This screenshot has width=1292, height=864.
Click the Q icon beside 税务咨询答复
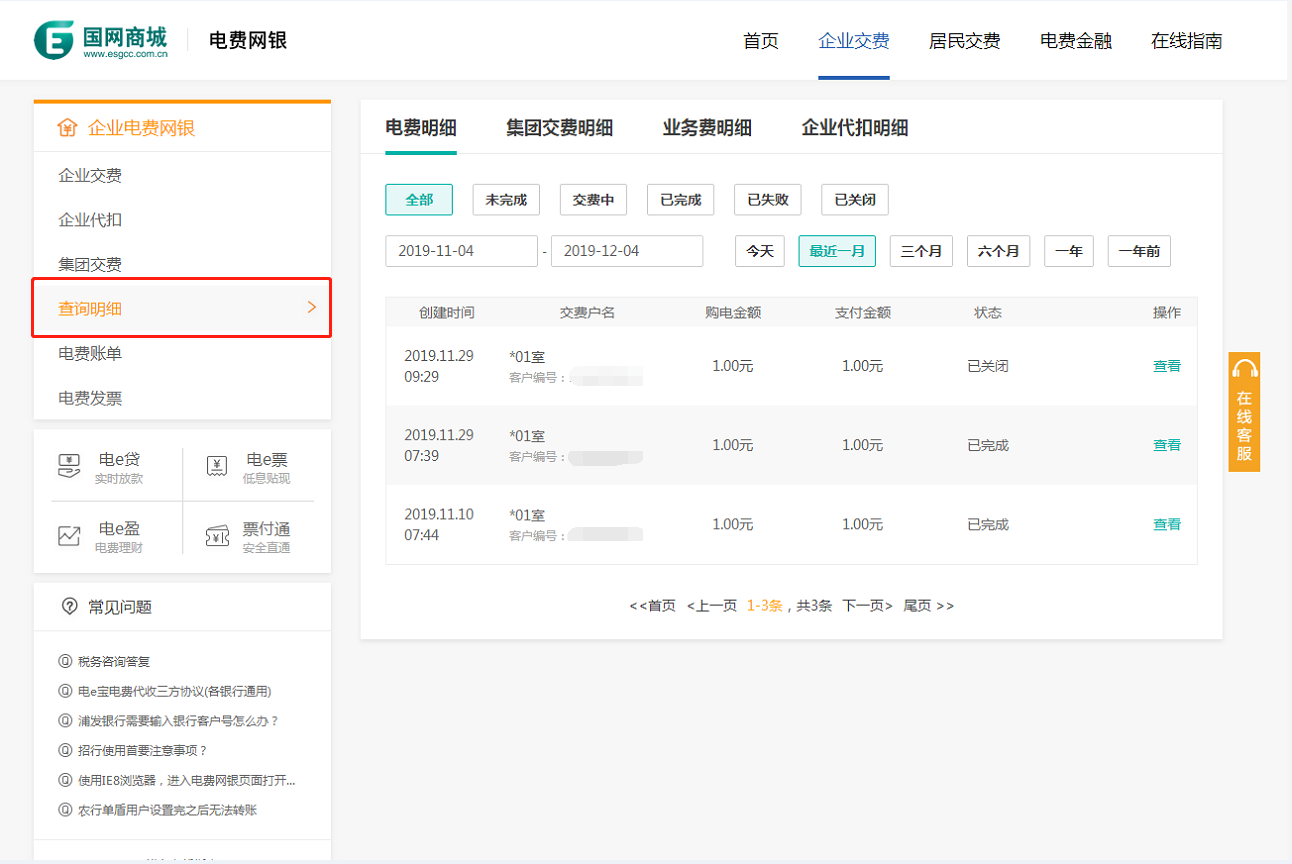(65, 661)
